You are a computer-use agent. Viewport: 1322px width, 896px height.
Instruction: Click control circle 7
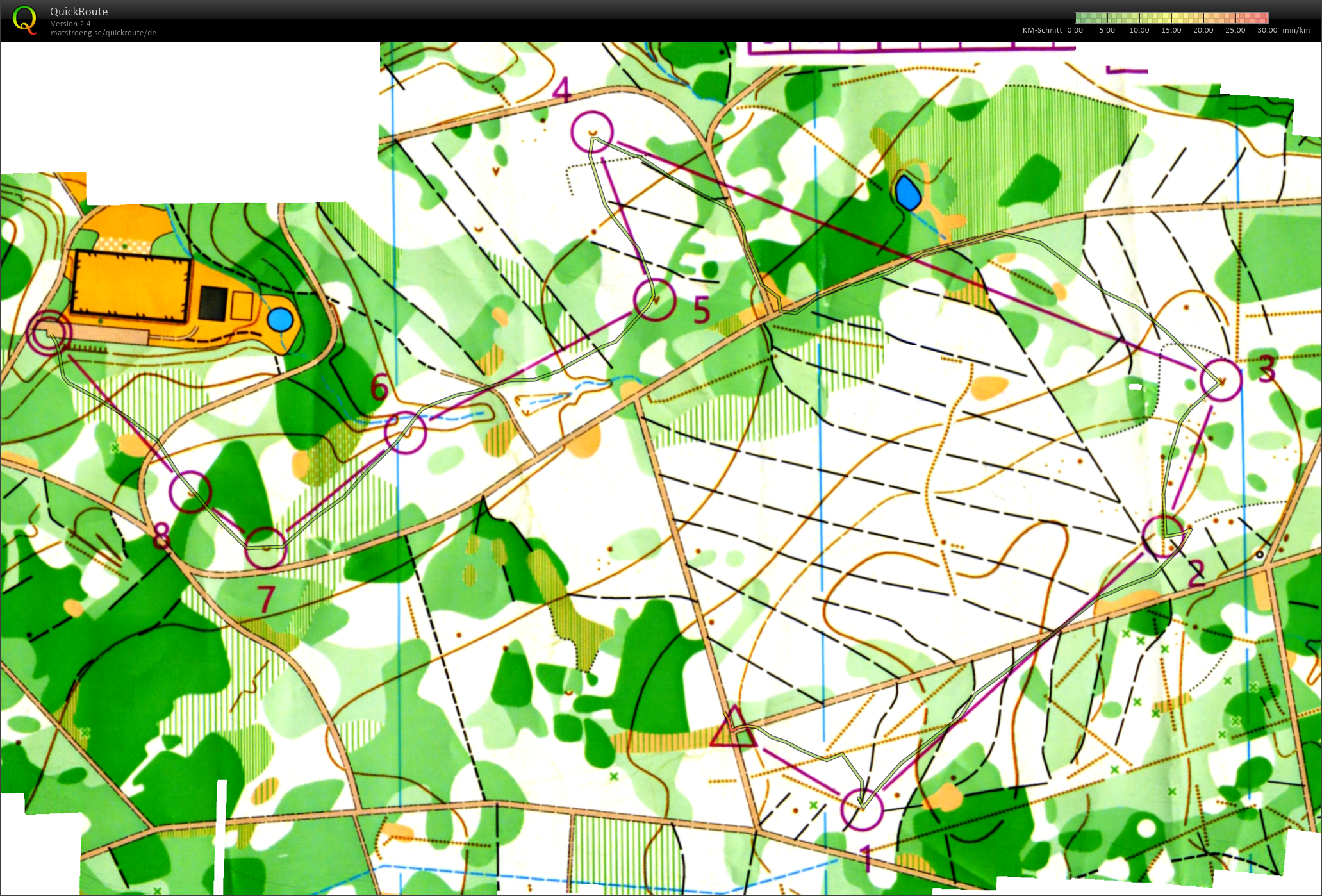tap(265, 547)
